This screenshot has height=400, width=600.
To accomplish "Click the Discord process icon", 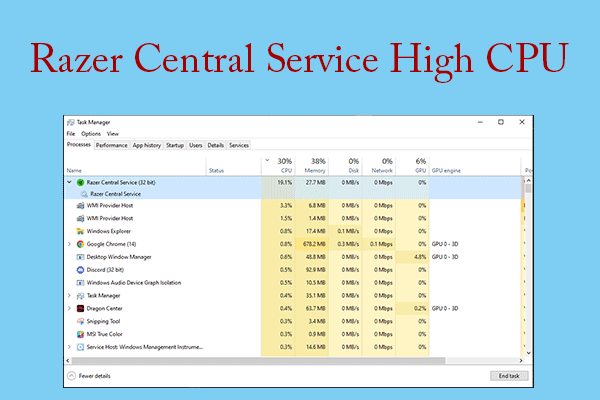I will tap(80, 270).
